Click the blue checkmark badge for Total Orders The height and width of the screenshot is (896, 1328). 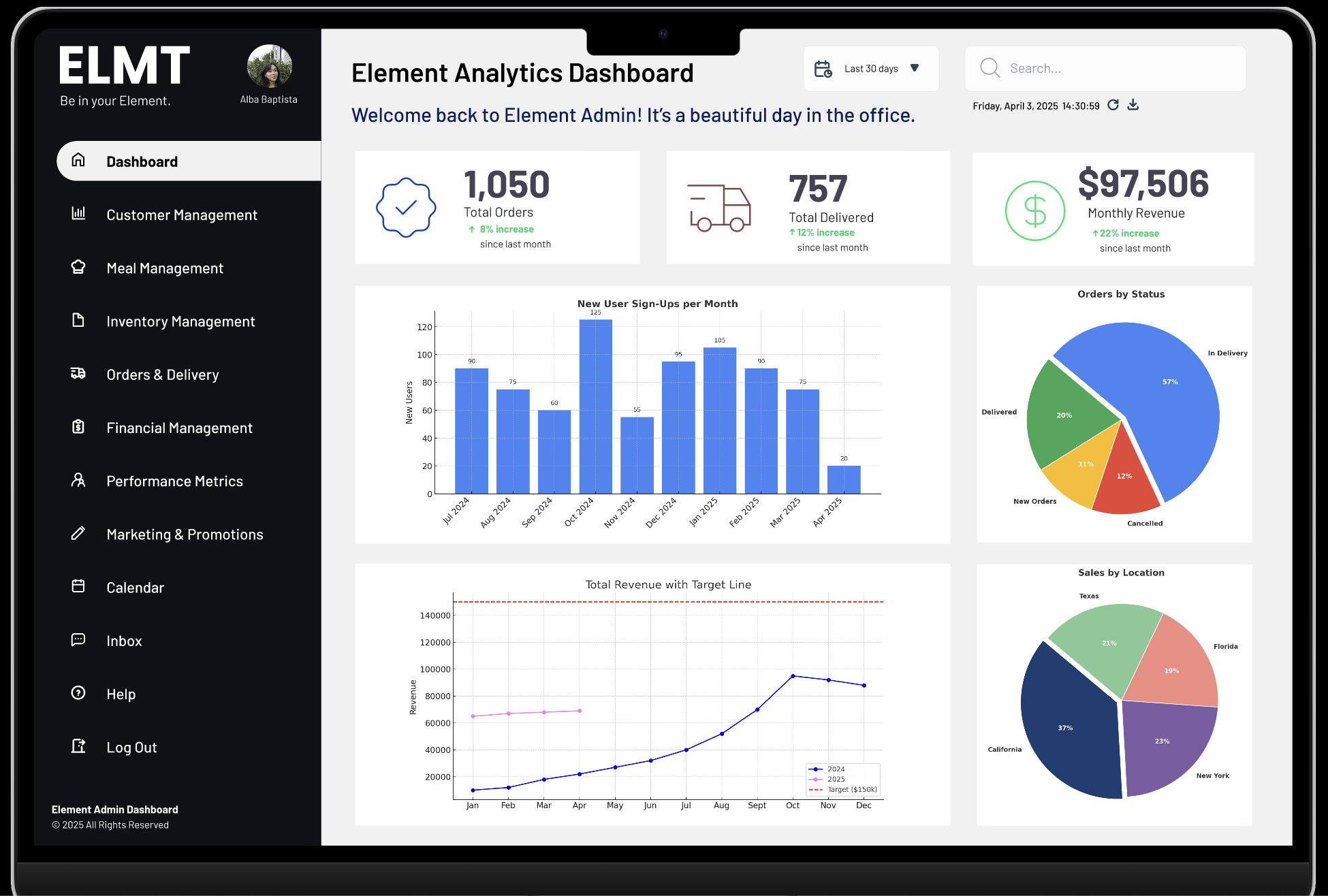click(406, 208)
